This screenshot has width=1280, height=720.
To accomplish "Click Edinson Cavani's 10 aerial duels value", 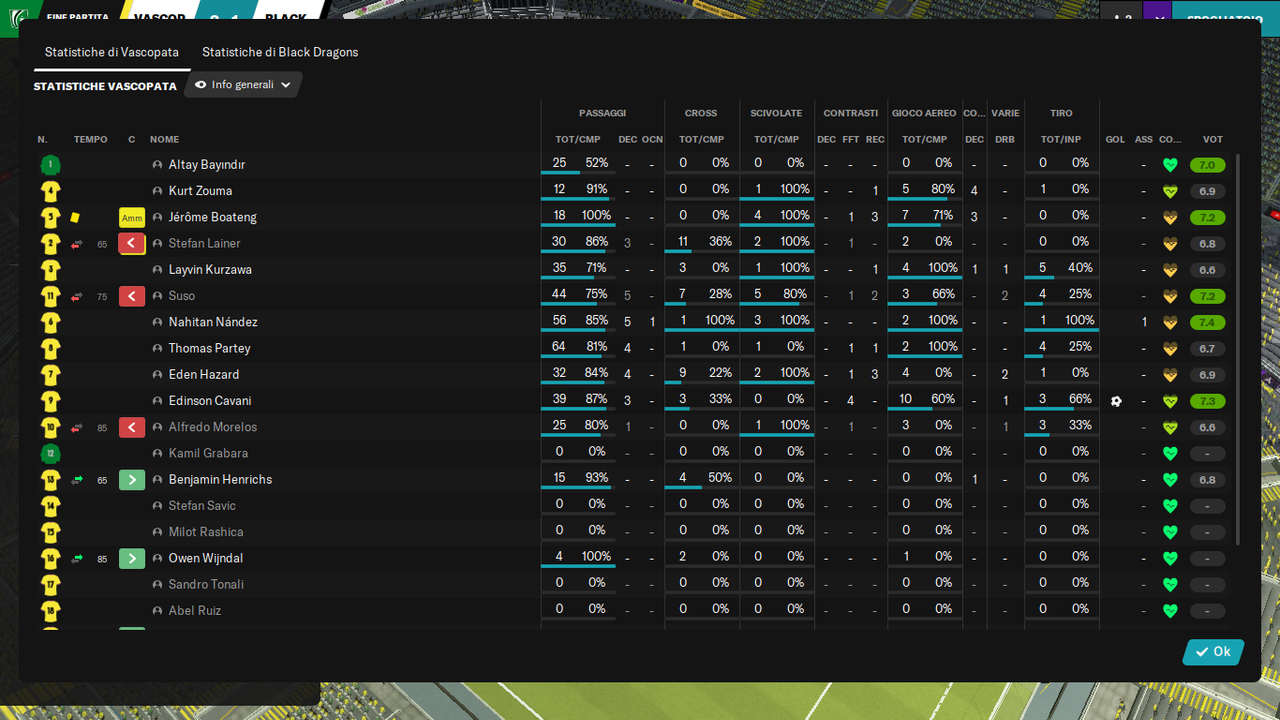I will tap(906, 399).
